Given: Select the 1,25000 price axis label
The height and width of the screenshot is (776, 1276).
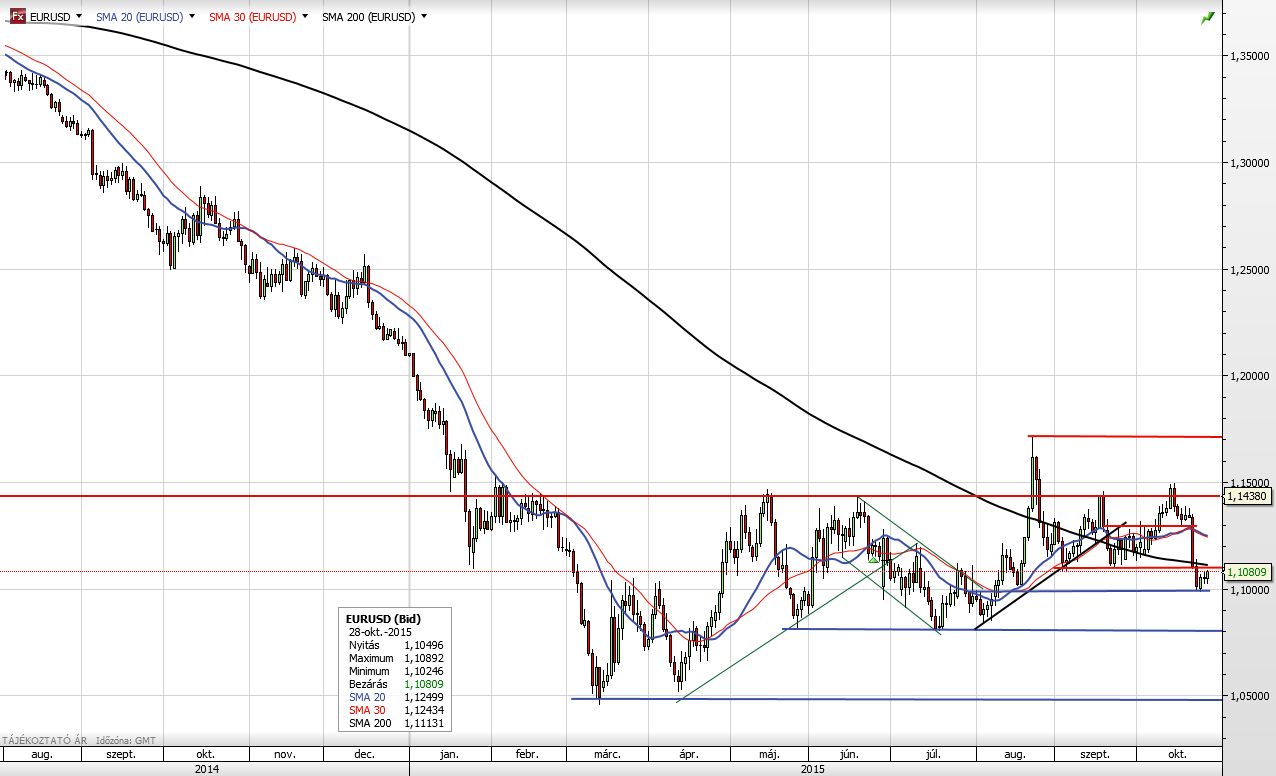Looking at the screenshot, I should point(1249,269).
